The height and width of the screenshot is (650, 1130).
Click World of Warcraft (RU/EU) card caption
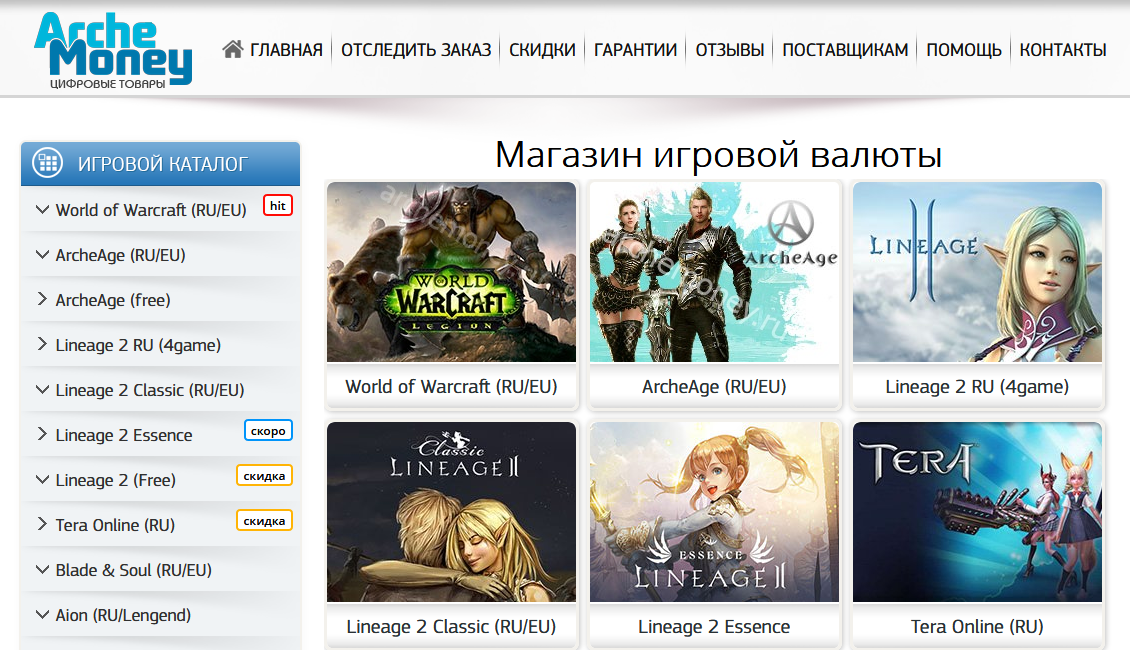pos(451,387)
